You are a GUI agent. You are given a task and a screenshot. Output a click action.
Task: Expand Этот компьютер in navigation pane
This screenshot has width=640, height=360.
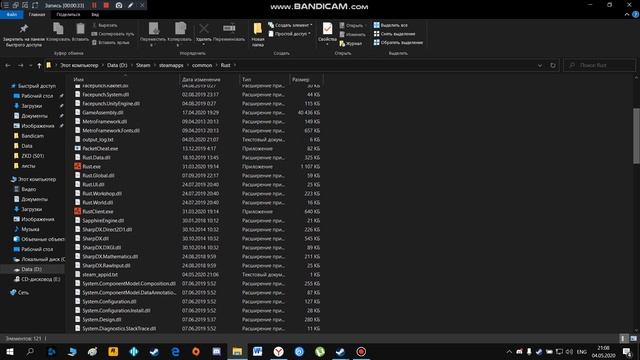37,179
